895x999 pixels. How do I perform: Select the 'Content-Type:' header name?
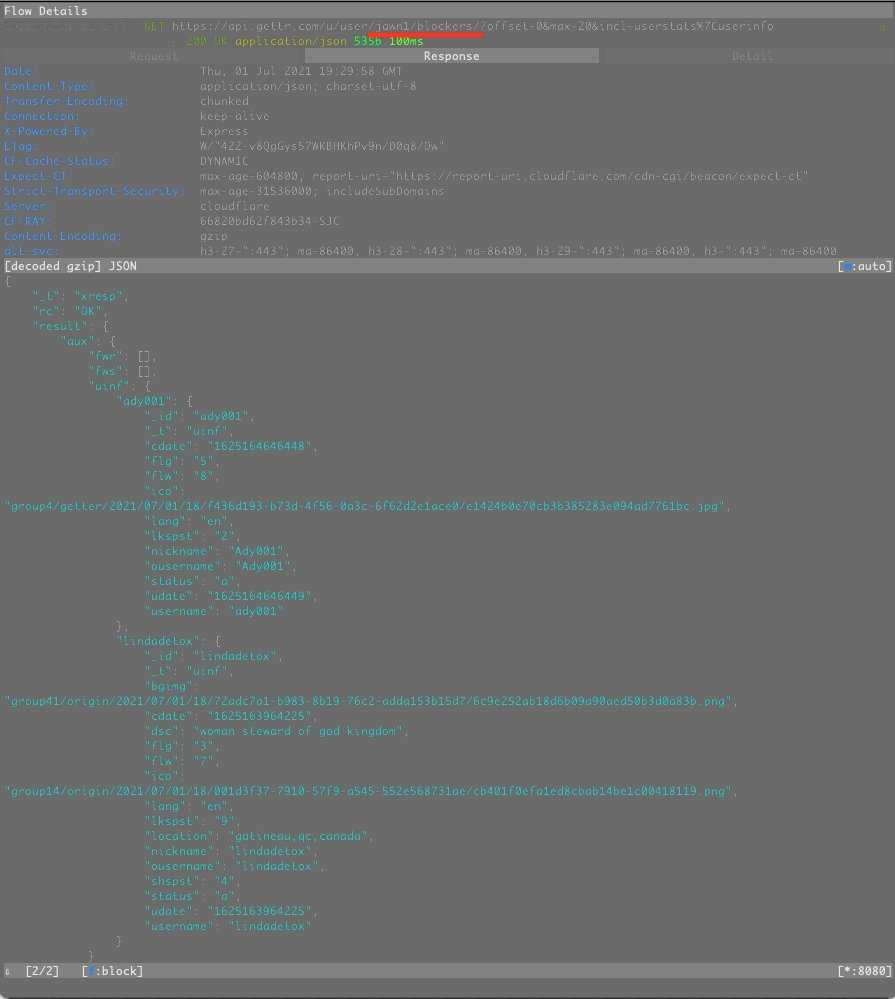[x=49, y=86]
